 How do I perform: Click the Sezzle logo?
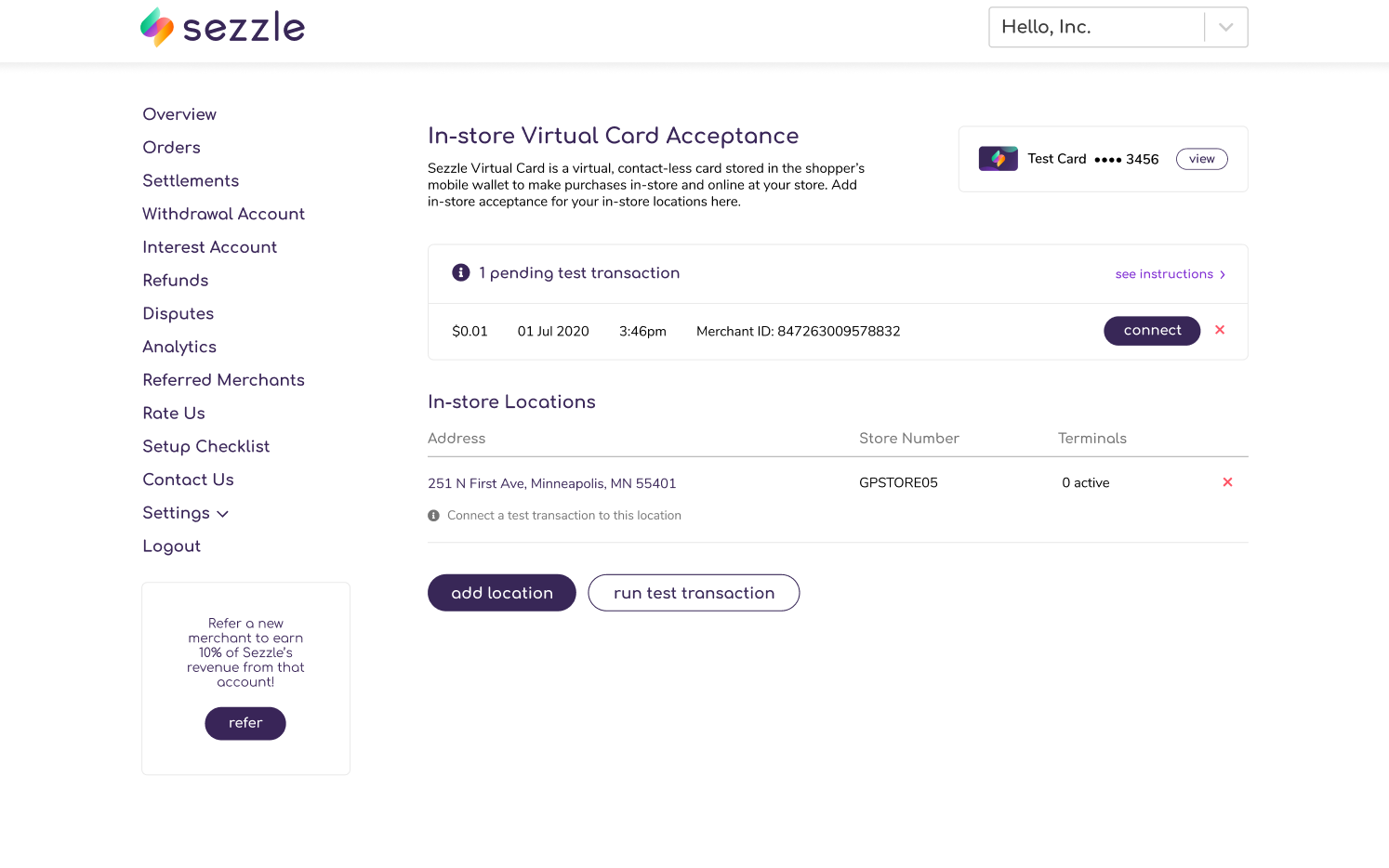(222, 27)
